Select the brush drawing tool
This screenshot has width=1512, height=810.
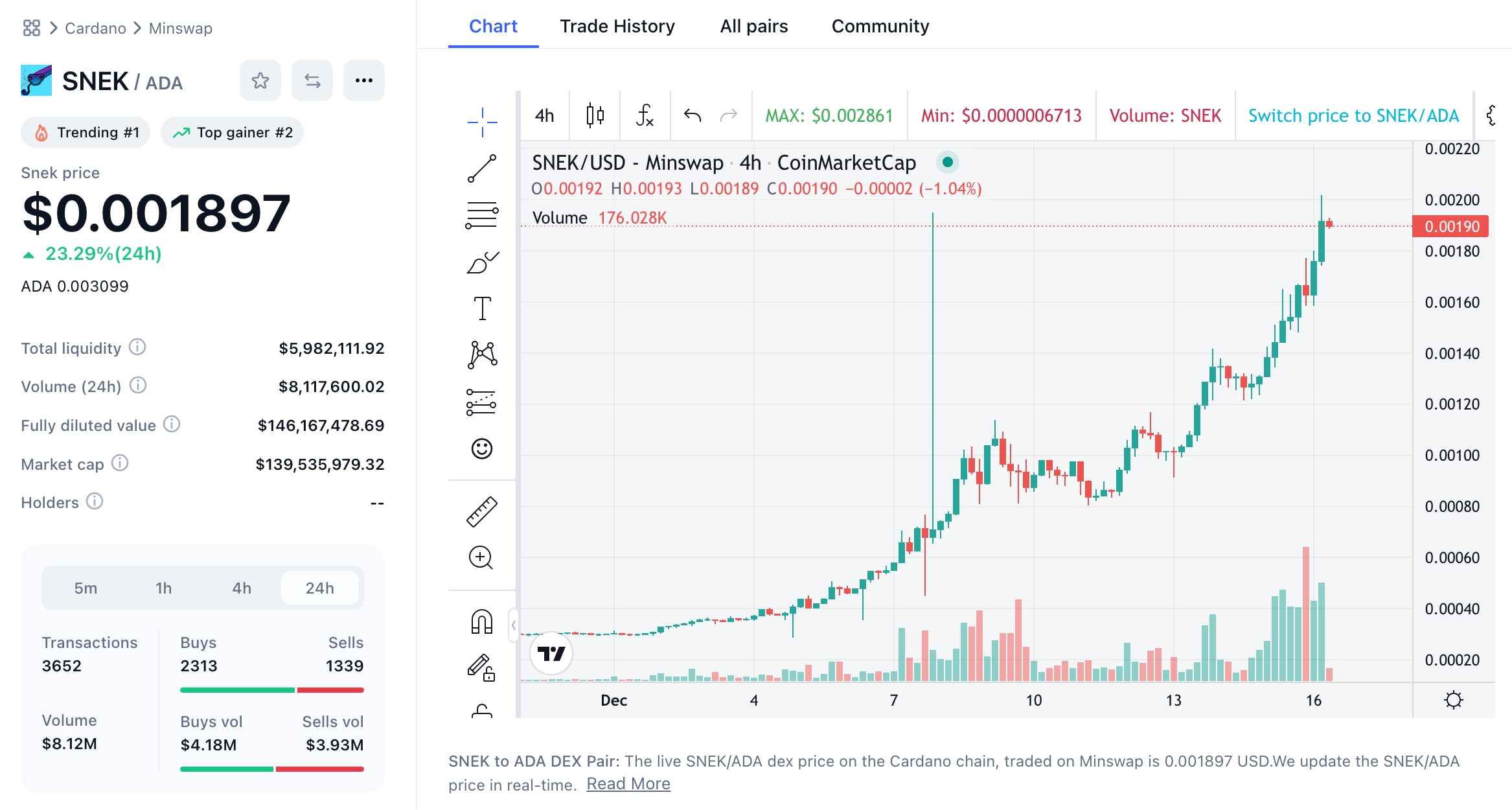[x=483, y=262]
